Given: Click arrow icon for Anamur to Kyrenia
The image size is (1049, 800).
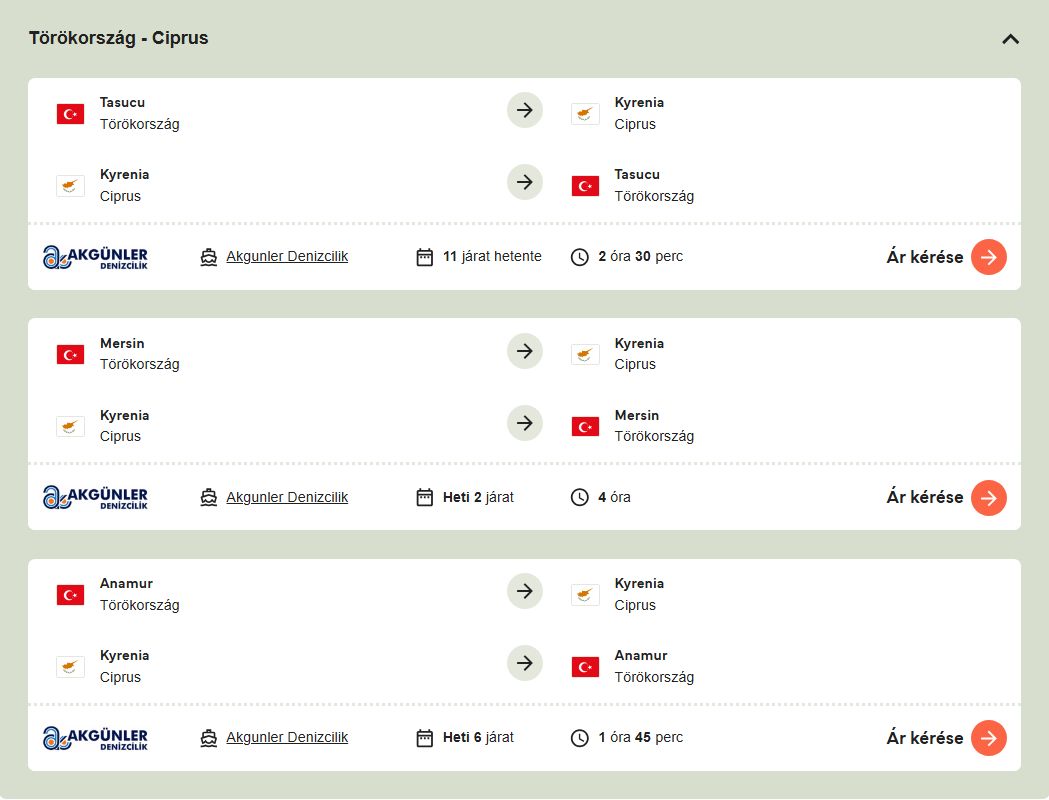Looking at the screenshot, I should pyautogui.click(x=524, y=591).
